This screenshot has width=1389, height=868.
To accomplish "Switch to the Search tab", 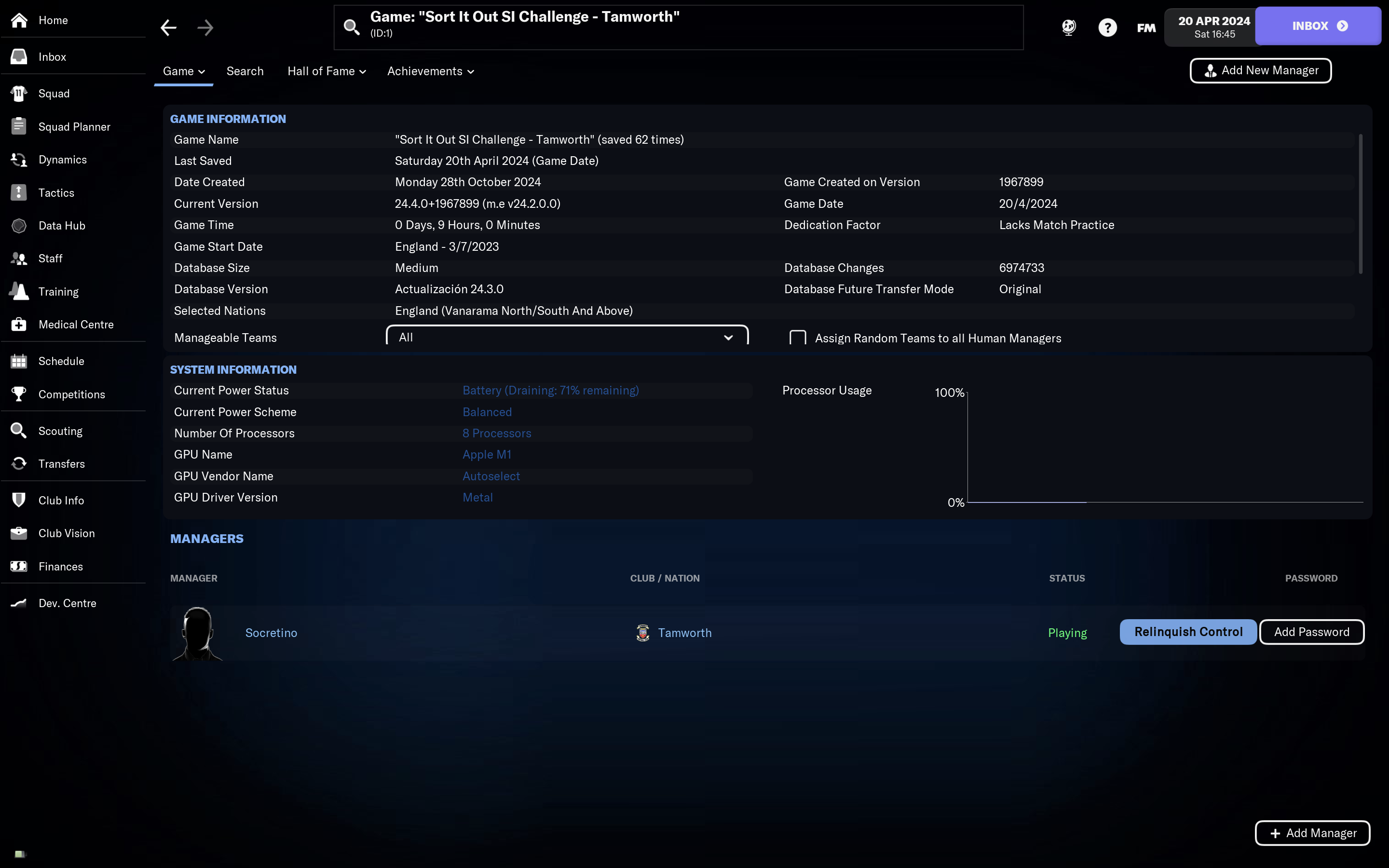I will [244, 71].
